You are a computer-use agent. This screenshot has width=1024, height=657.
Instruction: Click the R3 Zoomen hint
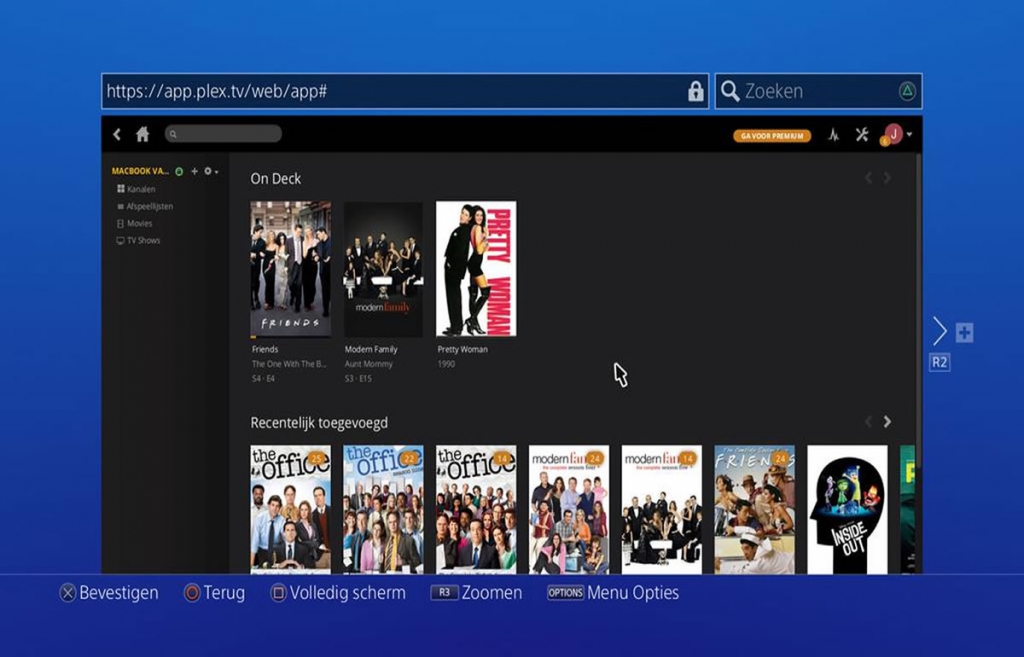pos(476,593)
